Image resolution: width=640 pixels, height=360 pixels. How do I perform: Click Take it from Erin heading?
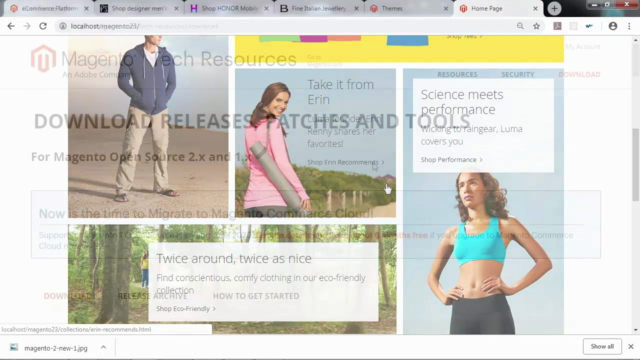pos(340,92)
